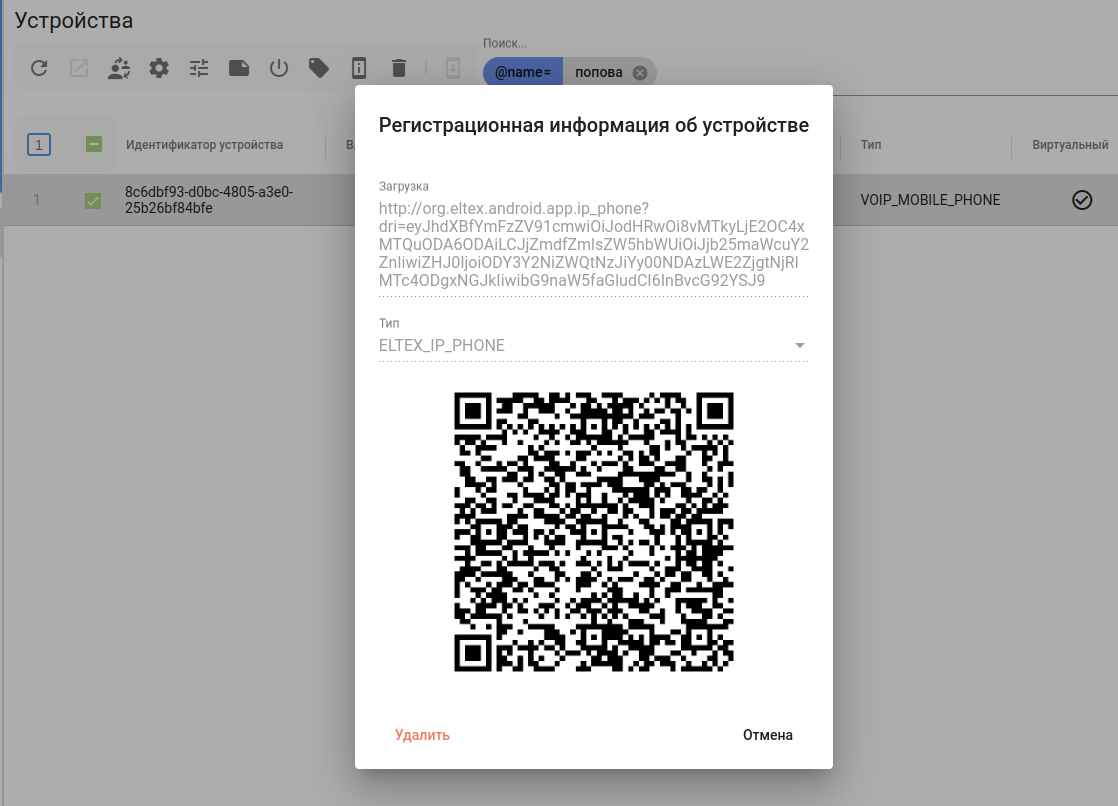The width and height of the screenshot is (1118, 806).
Task: Click the @name= search filter chip
Action: coord(523,72)
